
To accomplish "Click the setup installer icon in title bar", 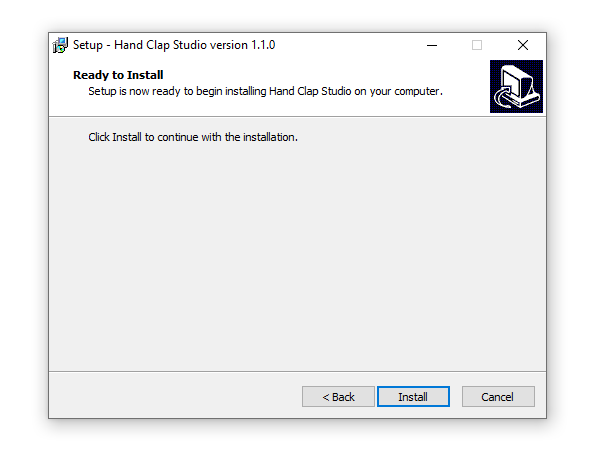I will coord(60,45).
